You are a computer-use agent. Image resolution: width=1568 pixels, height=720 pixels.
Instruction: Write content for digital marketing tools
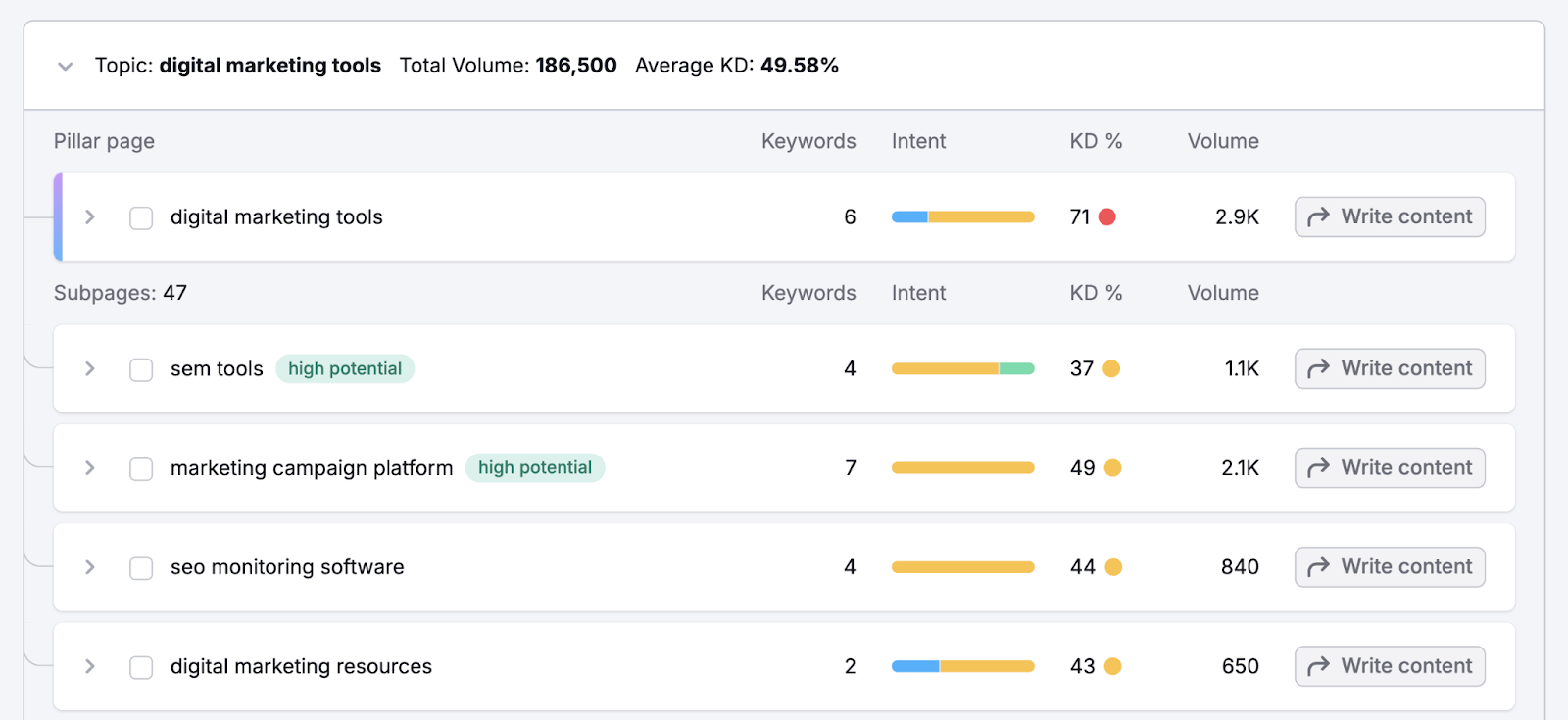1390,216
